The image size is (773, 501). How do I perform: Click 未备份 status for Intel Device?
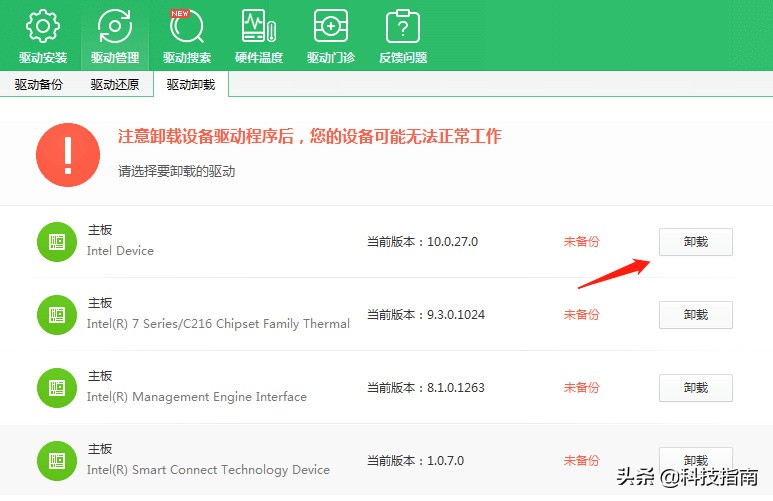click(x=582, y=242)
